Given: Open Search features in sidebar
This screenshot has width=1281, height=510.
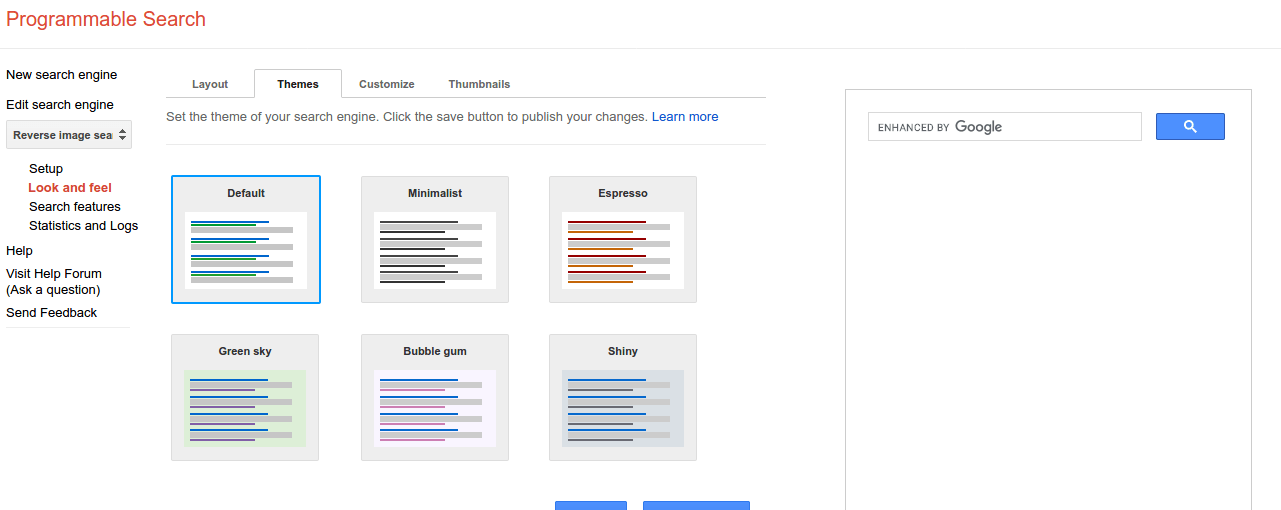Looking at the screenshot, I should tap(75, 207).
